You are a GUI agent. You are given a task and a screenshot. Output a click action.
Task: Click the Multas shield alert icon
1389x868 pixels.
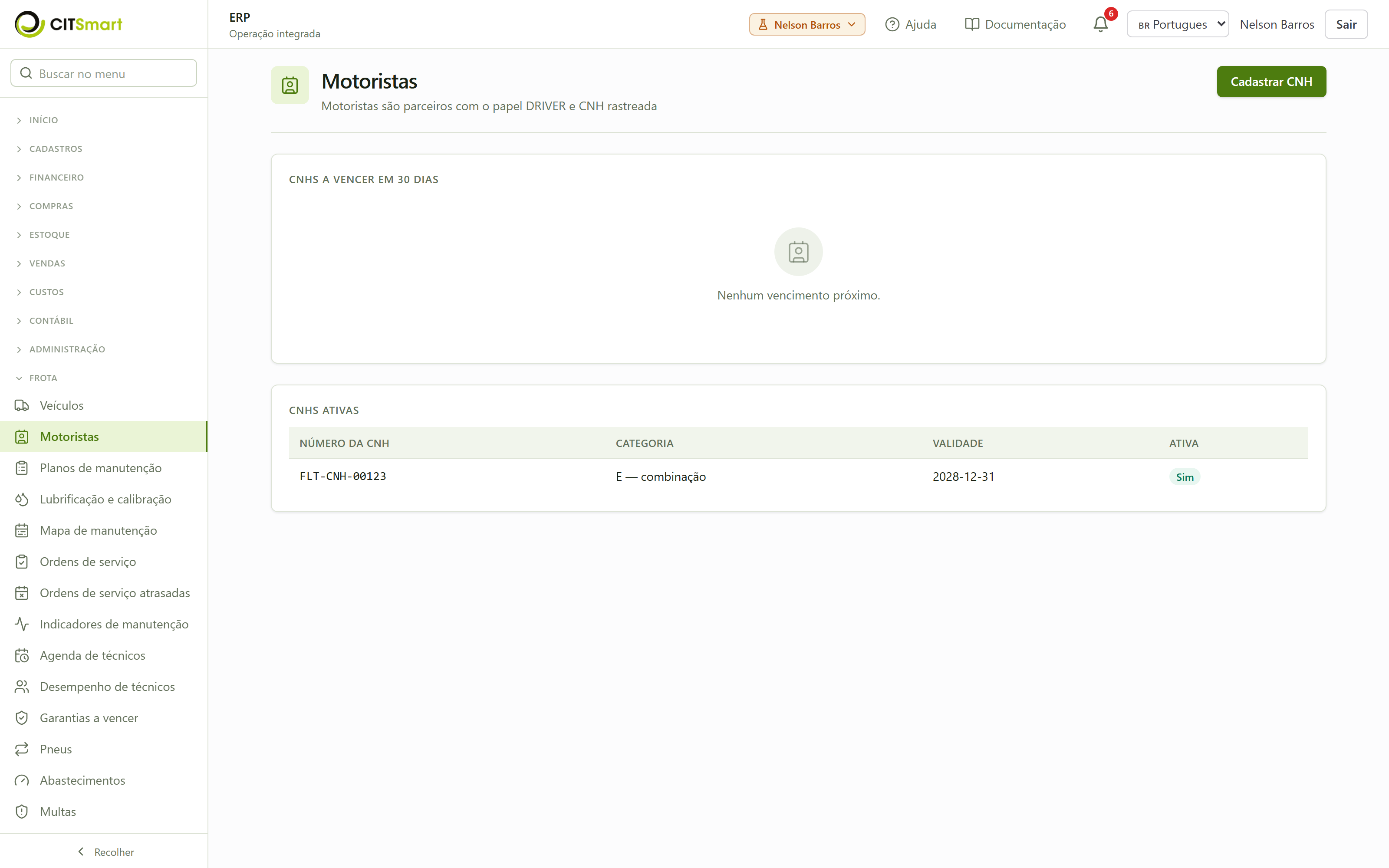pyautogui.click(x=22, y=812)
